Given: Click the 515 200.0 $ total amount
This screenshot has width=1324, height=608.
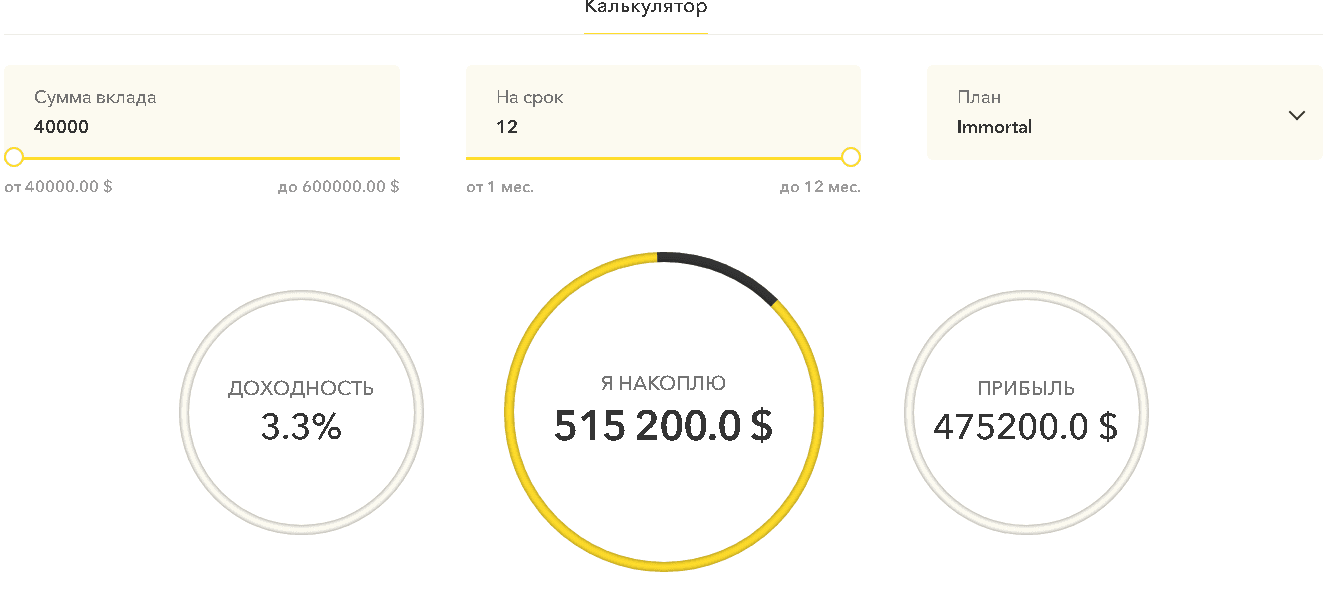Looking at the screenshot, I should point(663,425).
